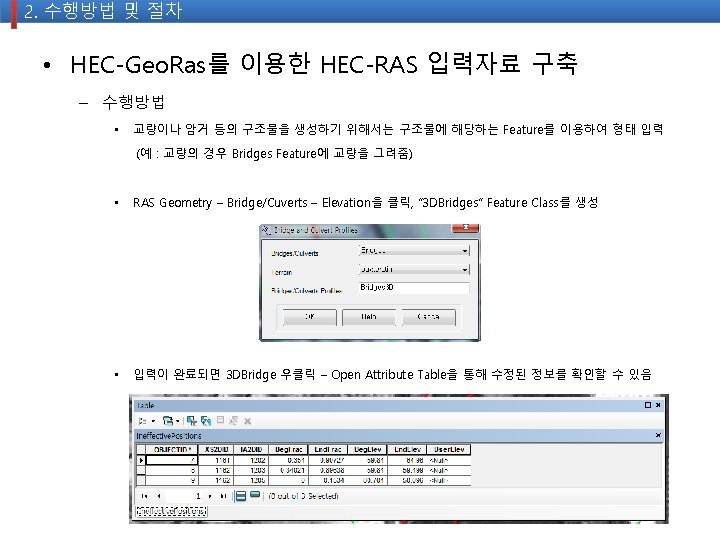Click Clear Selection icon in table toolbar
Image resolution: width=720 pixels, height=540 pixels.
[220, 420]
